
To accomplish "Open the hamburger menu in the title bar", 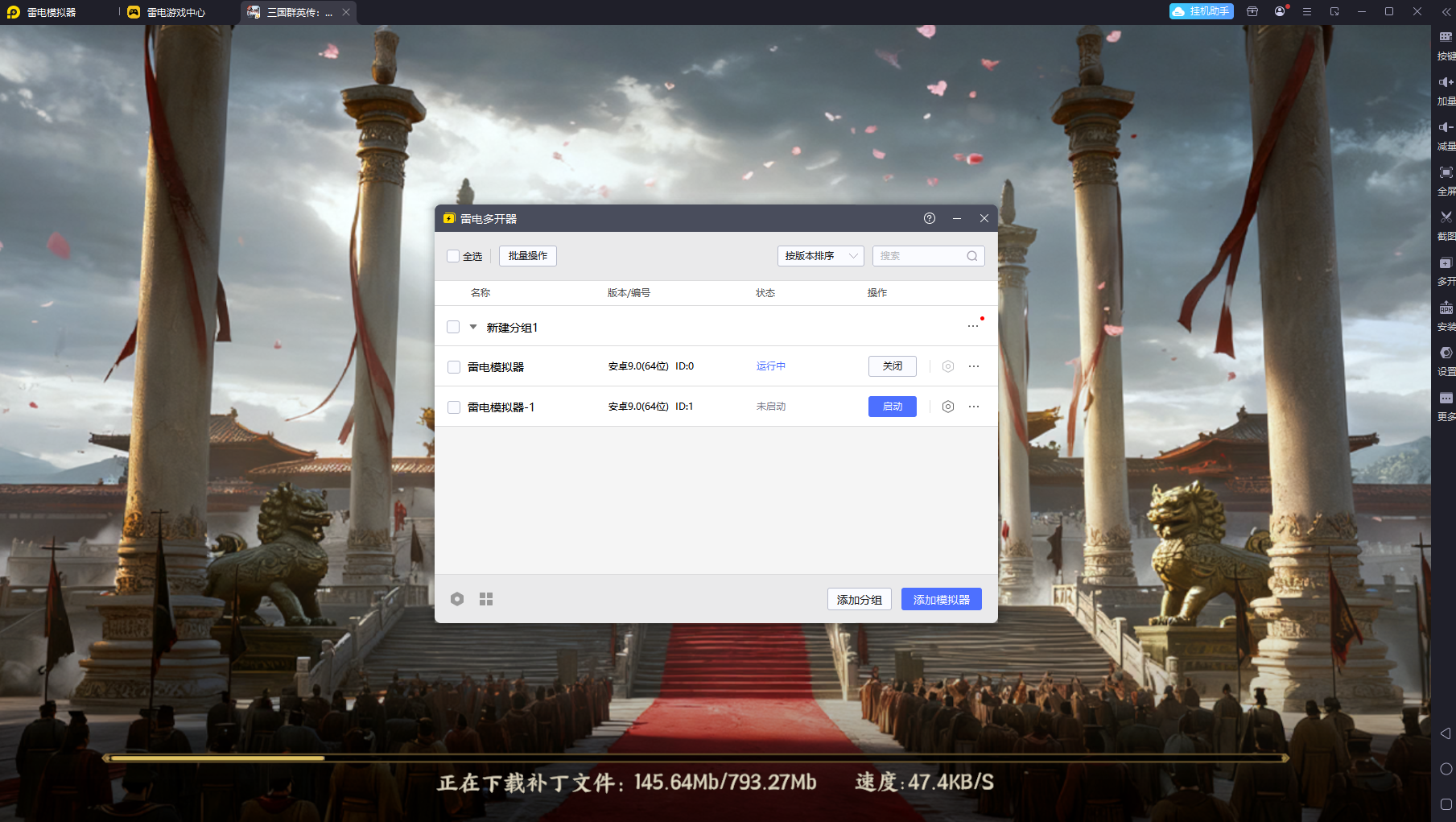I will [1307, 11].
